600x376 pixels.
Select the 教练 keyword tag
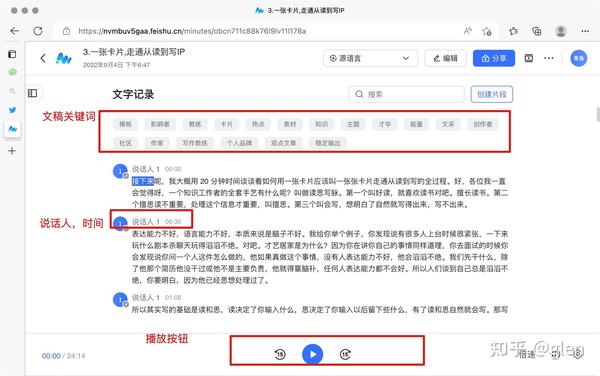coord(195,124)
